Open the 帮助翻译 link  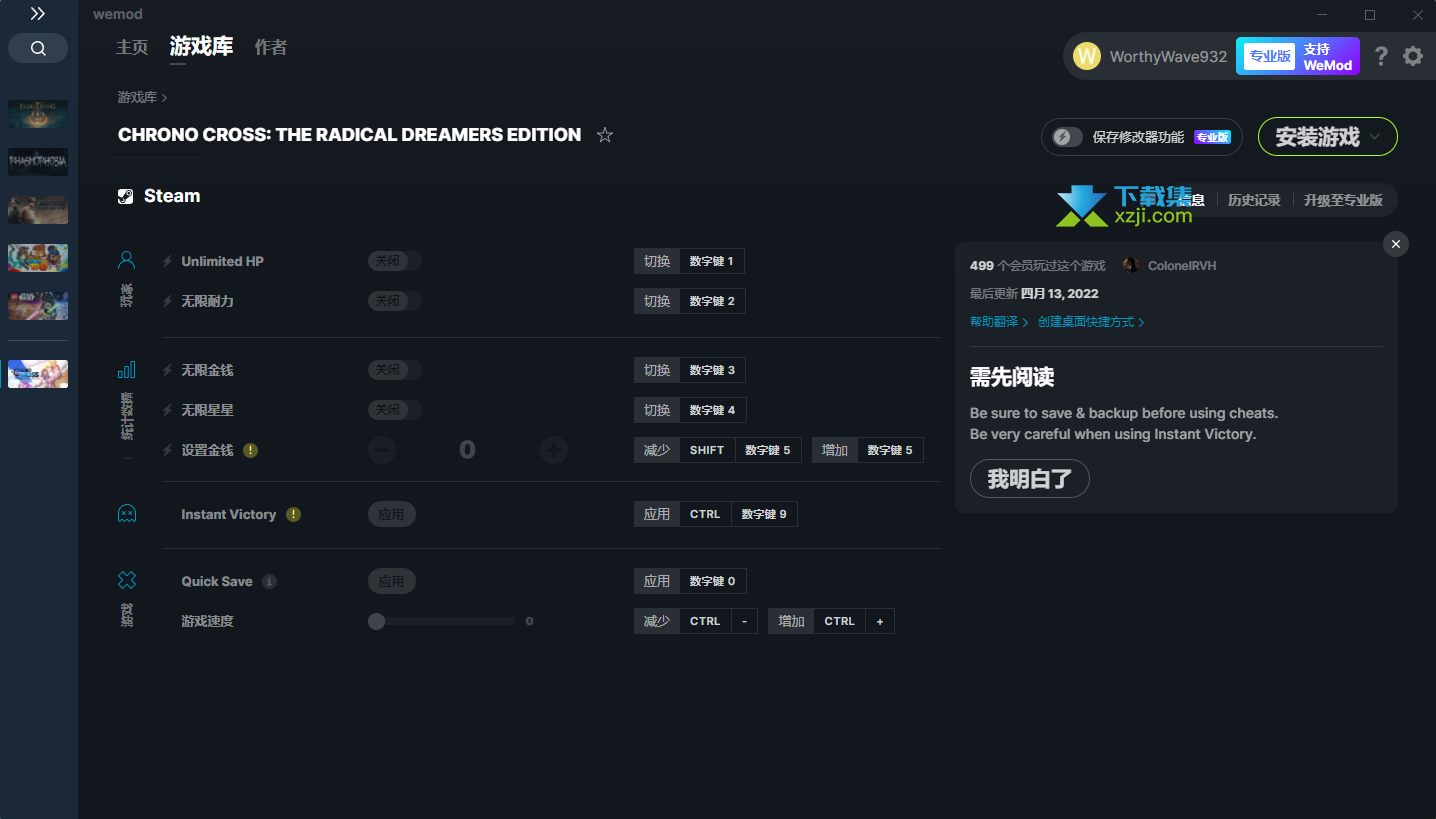coord(998,322)
